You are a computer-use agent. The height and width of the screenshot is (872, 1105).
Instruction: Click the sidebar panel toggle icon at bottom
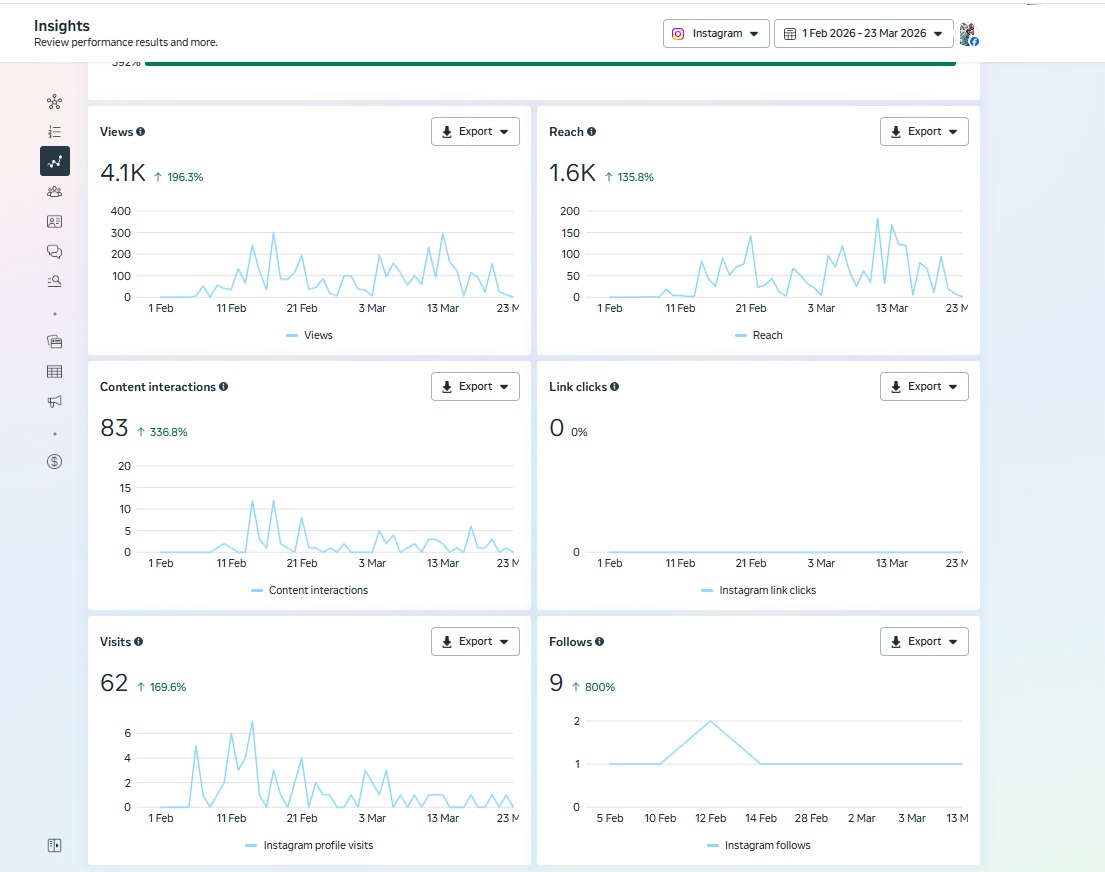(x=54, y=845)
